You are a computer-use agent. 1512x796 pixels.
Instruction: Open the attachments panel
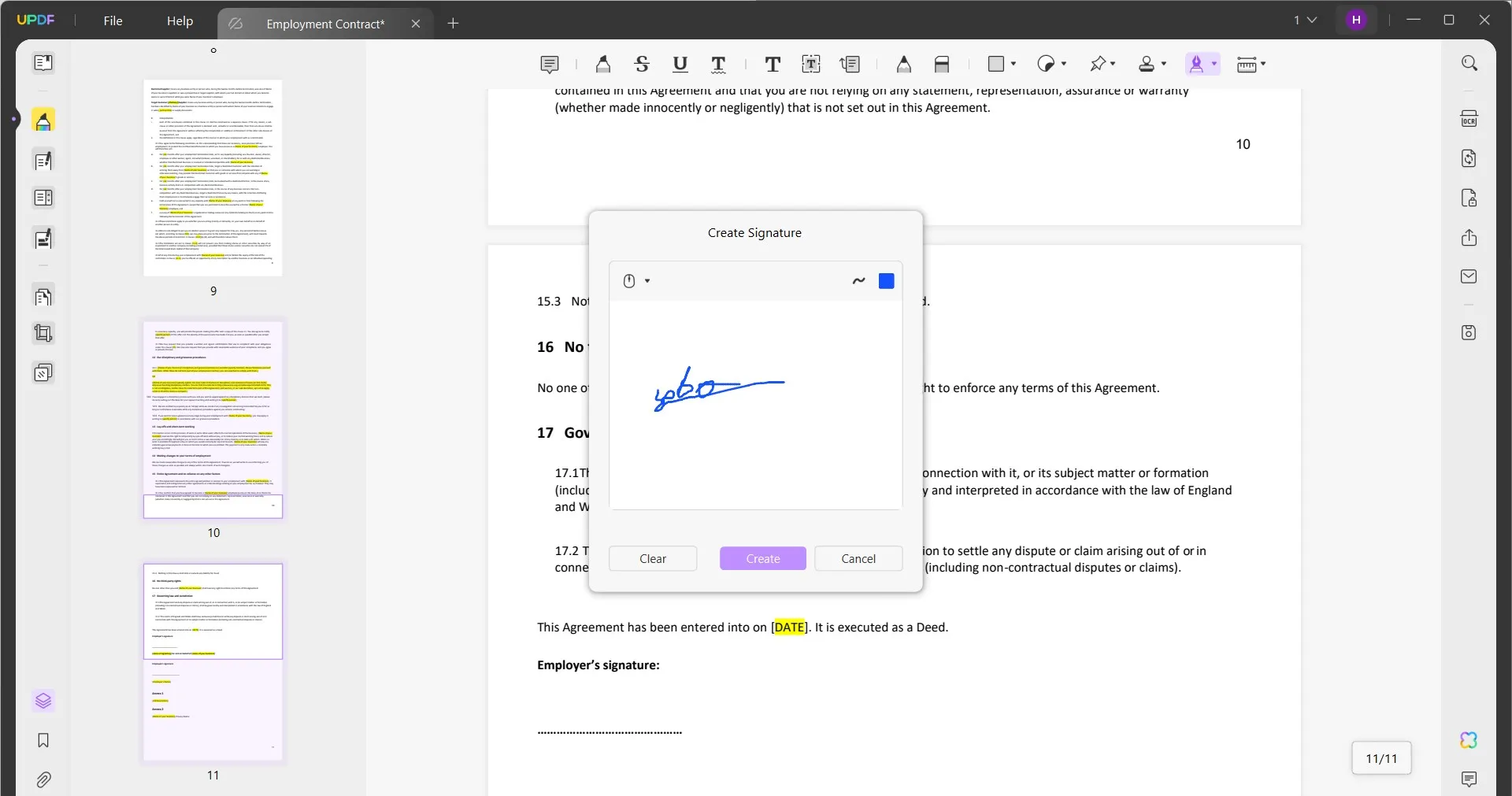43,779
